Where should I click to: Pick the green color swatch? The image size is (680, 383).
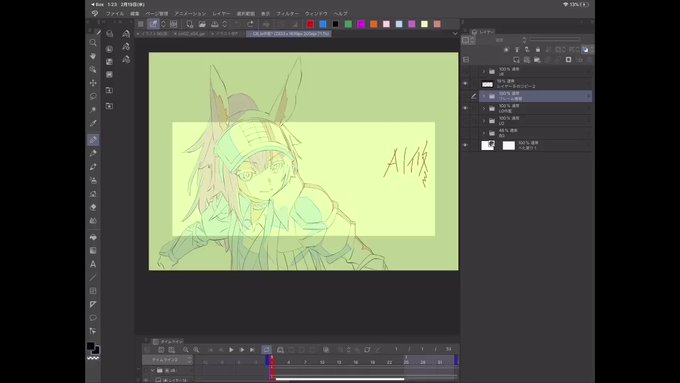[x=348, y=24]
